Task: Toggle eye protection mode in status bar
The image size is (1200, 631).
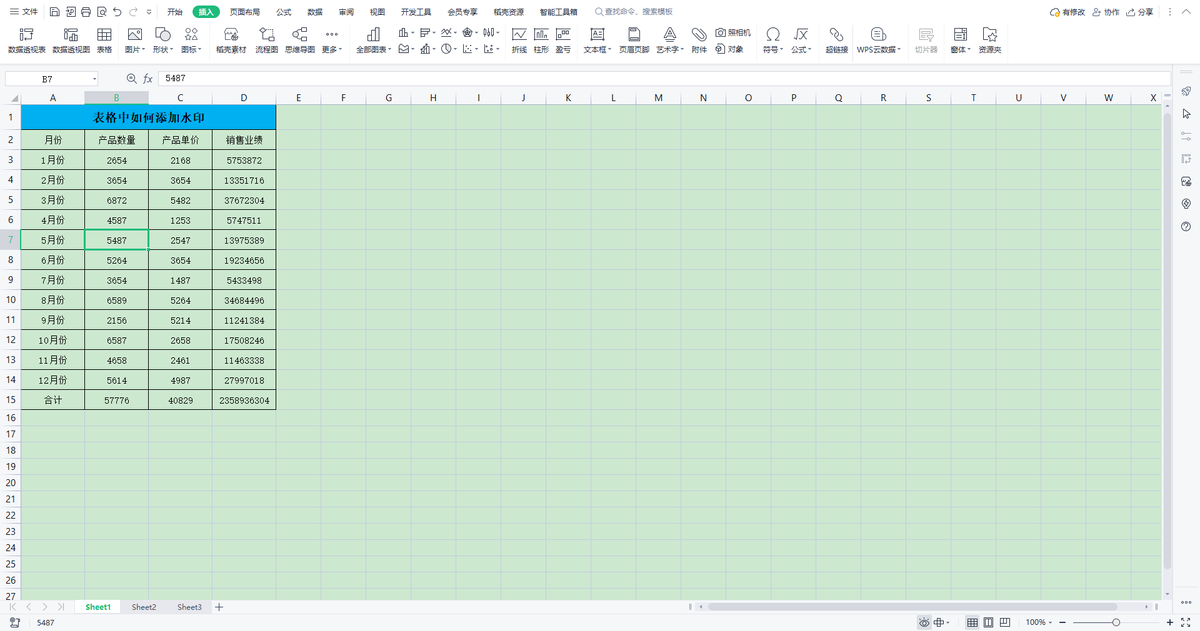Action: (x=923, y=622)
